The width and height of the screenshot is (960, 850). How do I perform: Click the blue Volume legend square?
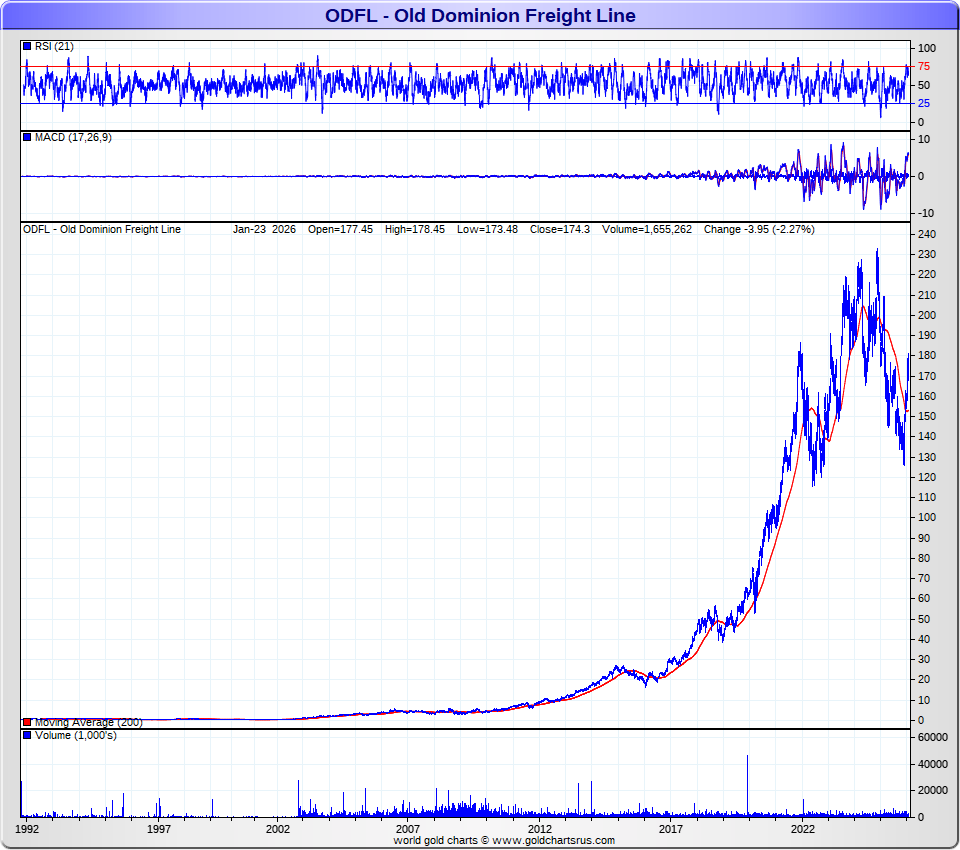[x=27, y=736]
